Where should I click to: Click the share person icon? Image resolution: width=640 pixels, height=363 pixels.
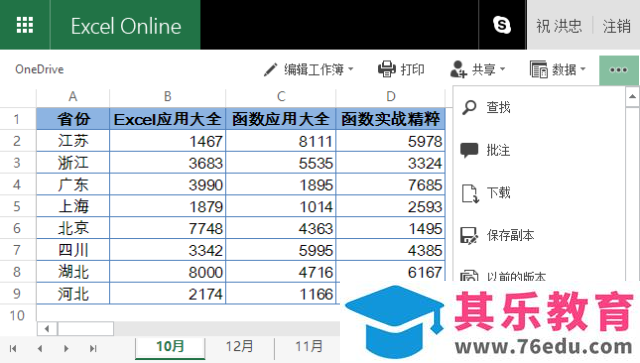tap(458, 69)
